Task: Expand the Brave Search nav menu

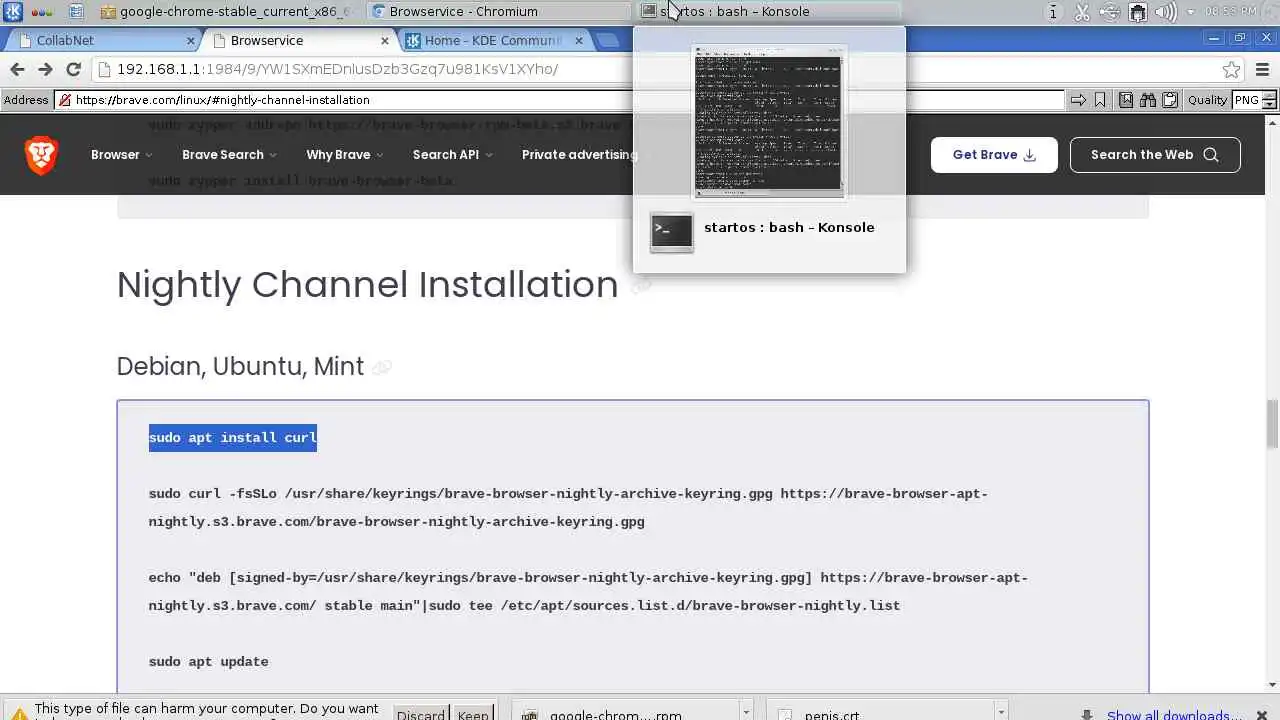Action: 229,155
